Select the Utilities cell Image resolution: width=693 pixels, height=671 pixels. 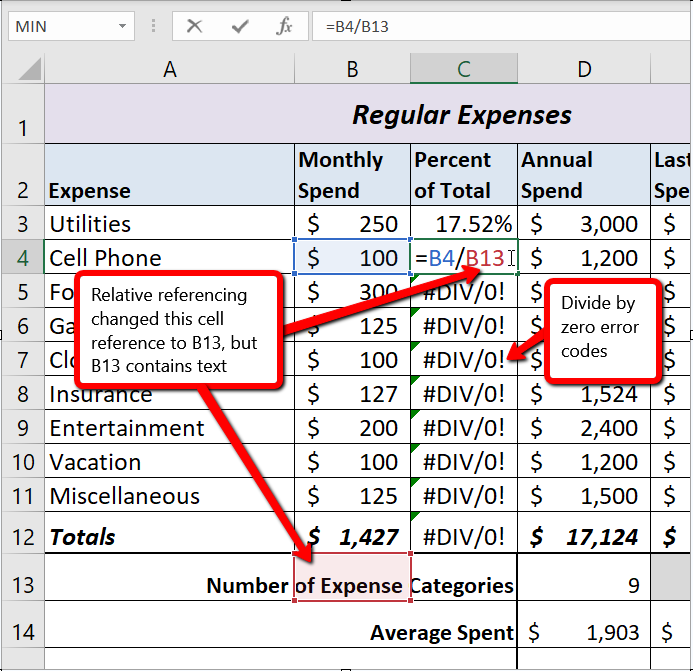click(x=169, y=223)
